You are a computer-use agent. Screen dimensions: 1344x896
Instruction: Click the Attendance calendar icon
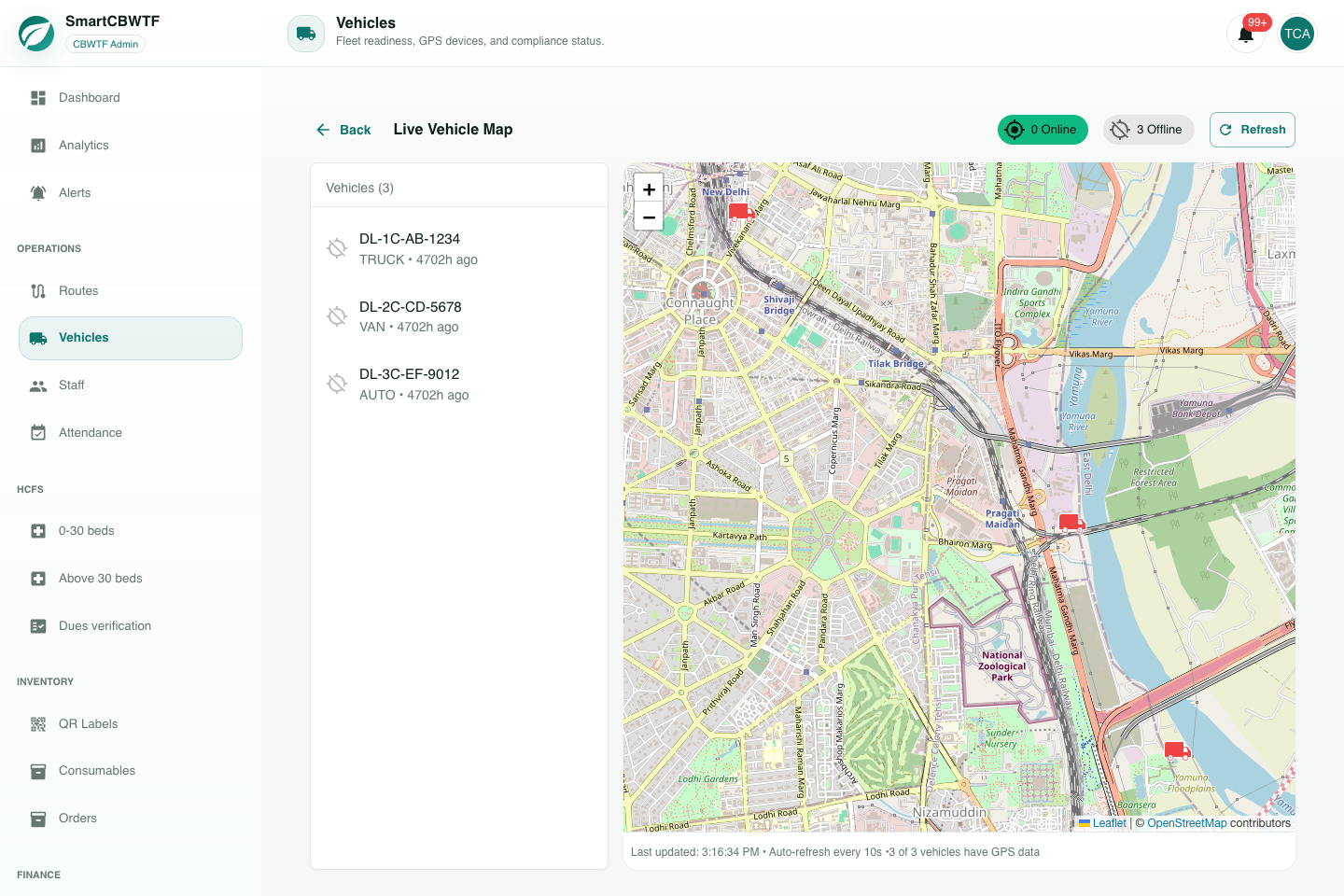coord(38,433)
